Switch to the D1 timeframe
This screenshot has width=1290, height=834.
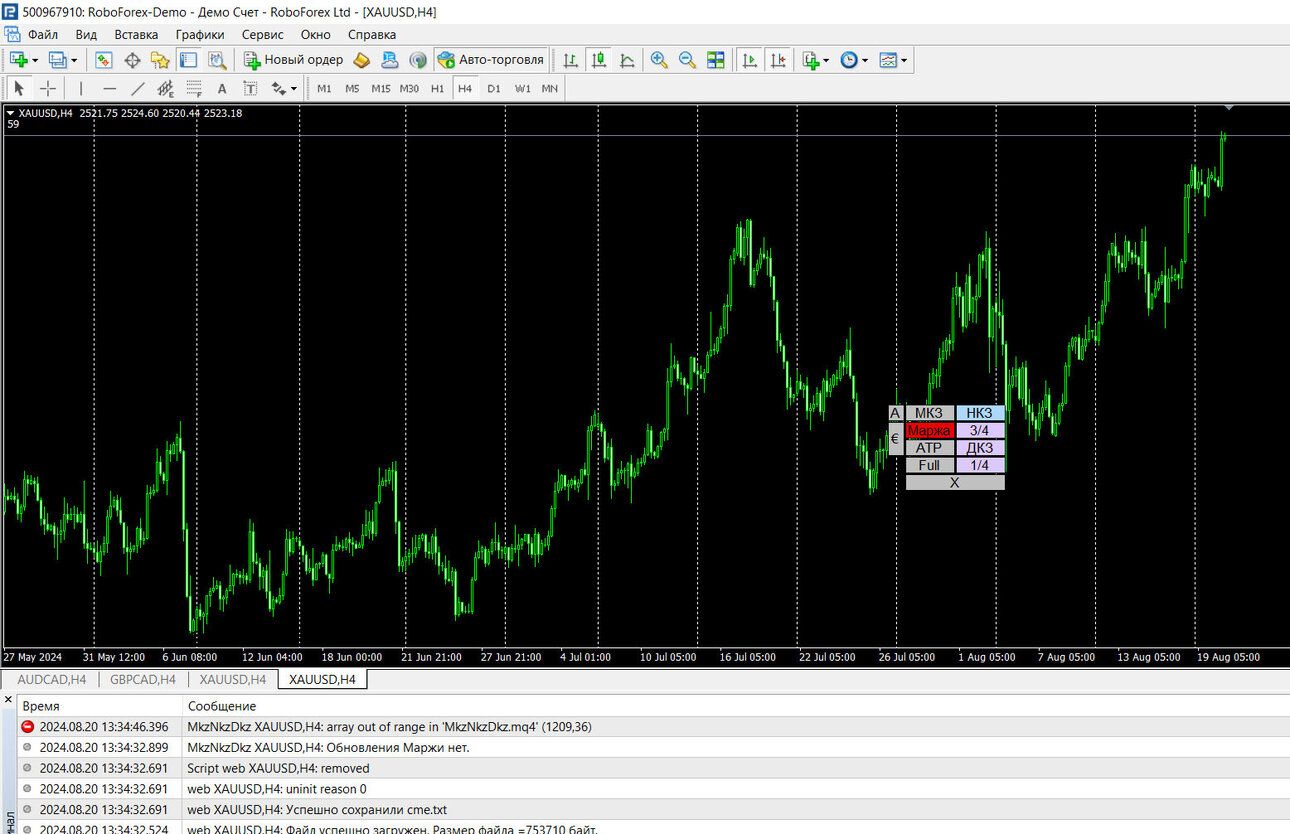(494, 88)
